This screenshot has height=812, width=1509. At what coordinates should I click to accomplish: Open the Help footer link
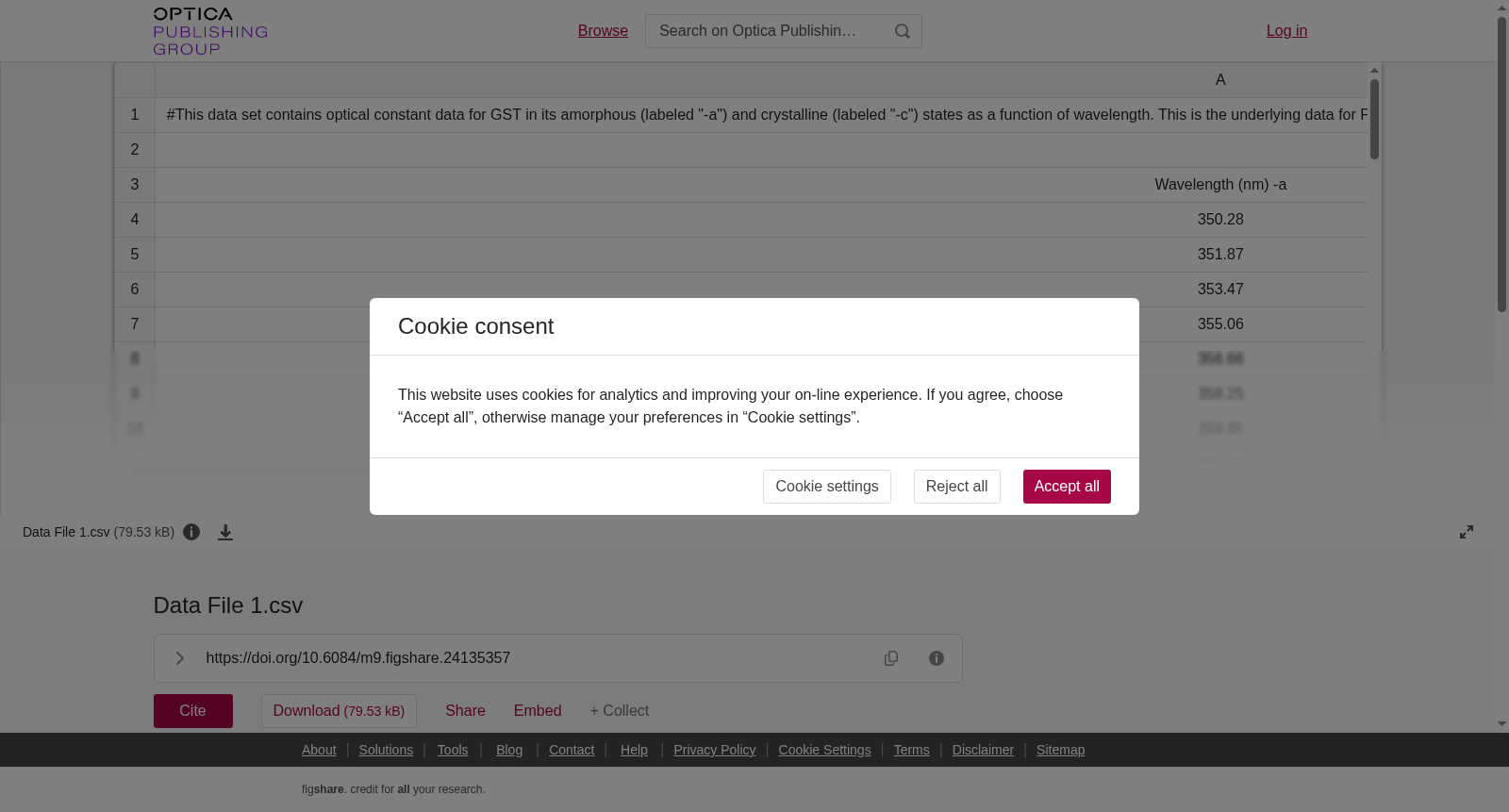634,750
